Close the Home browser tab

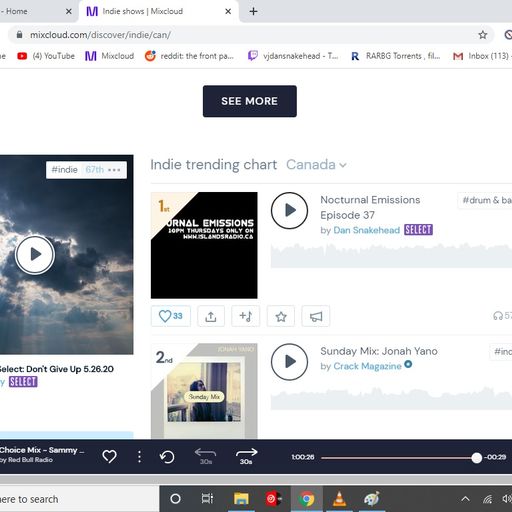coord(69,11)
